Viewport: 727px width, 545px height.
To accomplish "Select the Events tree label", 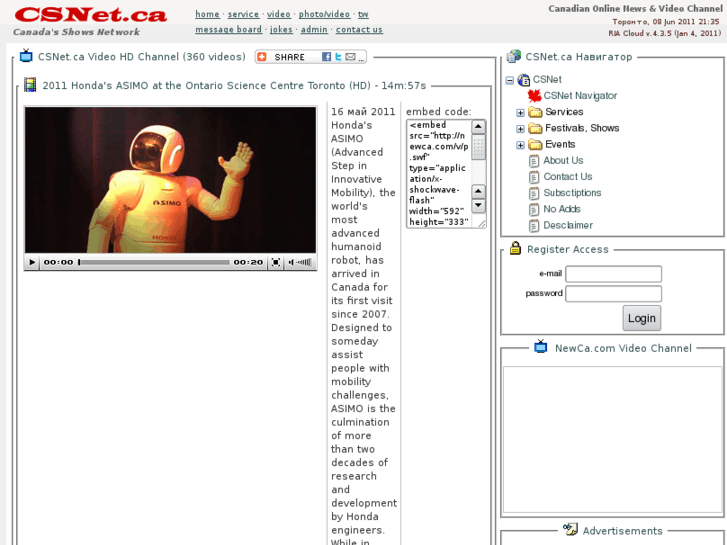I will coord(560,144).
